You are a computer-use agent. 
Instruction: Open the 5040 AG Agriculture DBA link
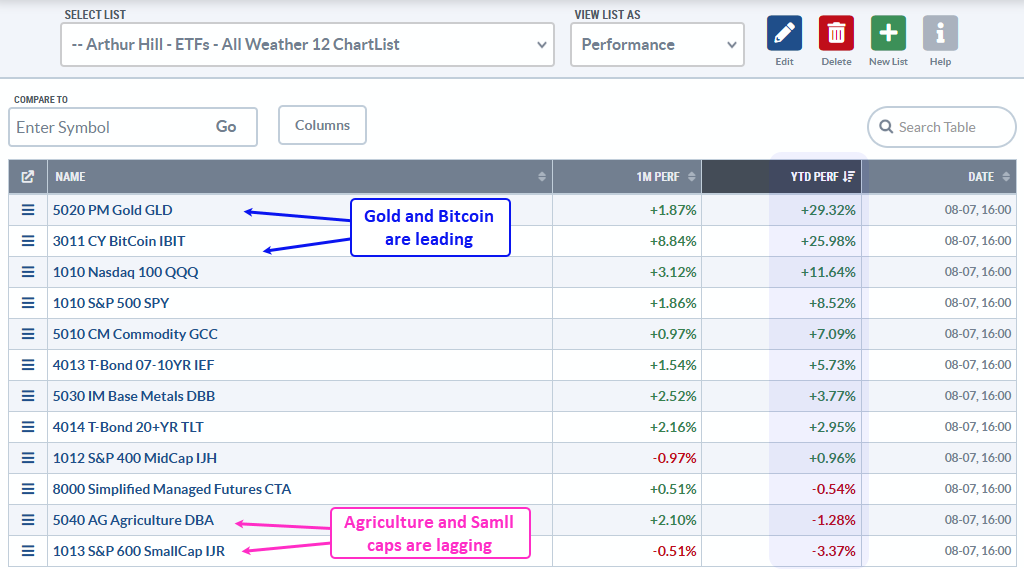[x=133, y=521]
